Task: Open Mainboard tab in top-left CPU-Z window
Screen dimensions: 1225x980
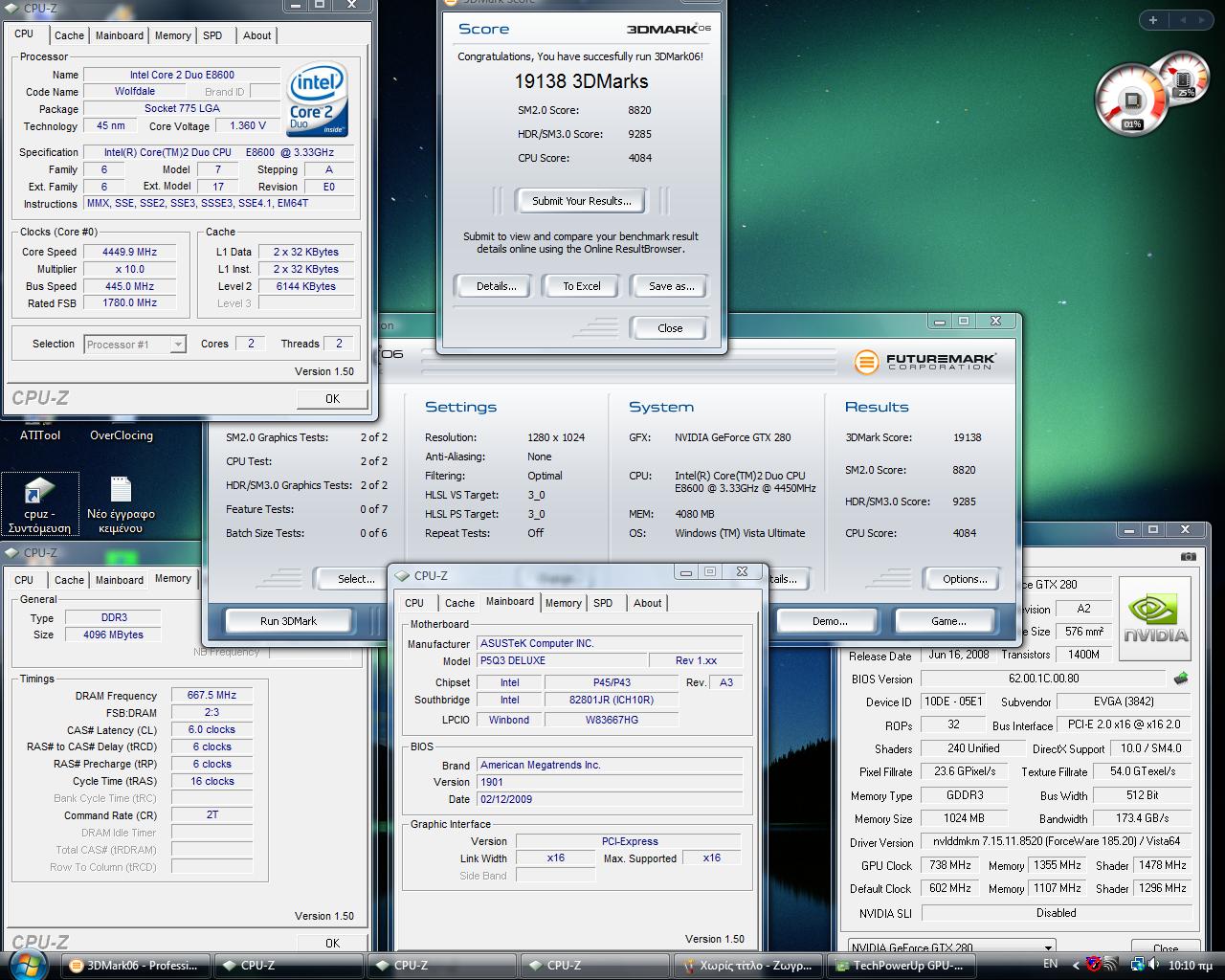Action: point(120,35)
